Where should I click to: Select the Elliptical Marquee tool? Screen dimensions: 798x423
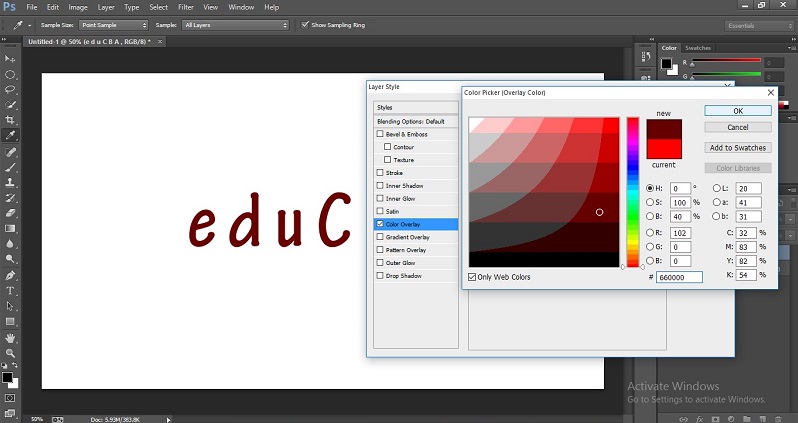pyautogui.click(x=10, y=75)
